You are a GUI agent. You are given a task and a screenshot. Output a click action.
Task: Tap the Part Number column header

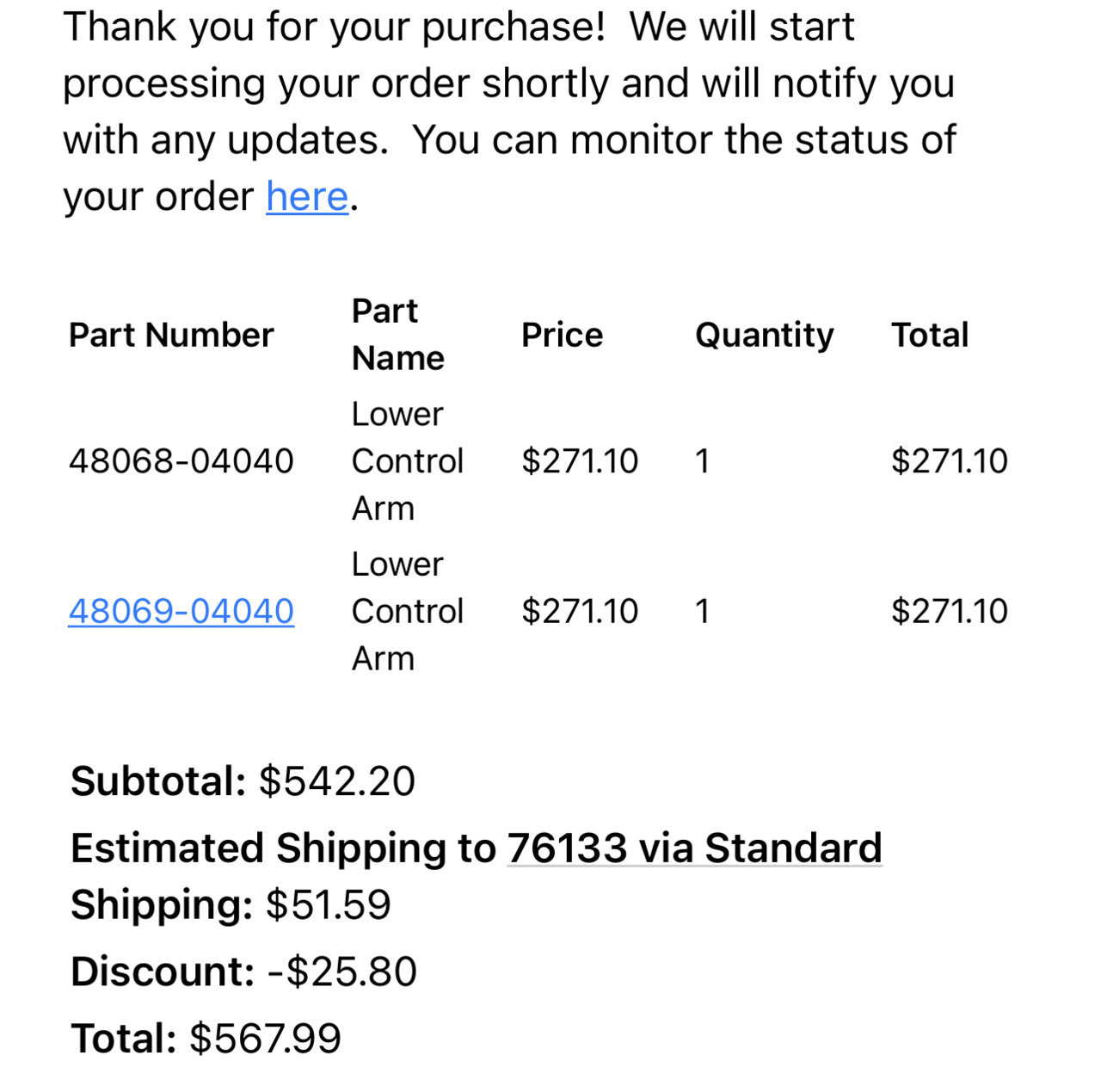pyautogui.click(x=171, y=335)
